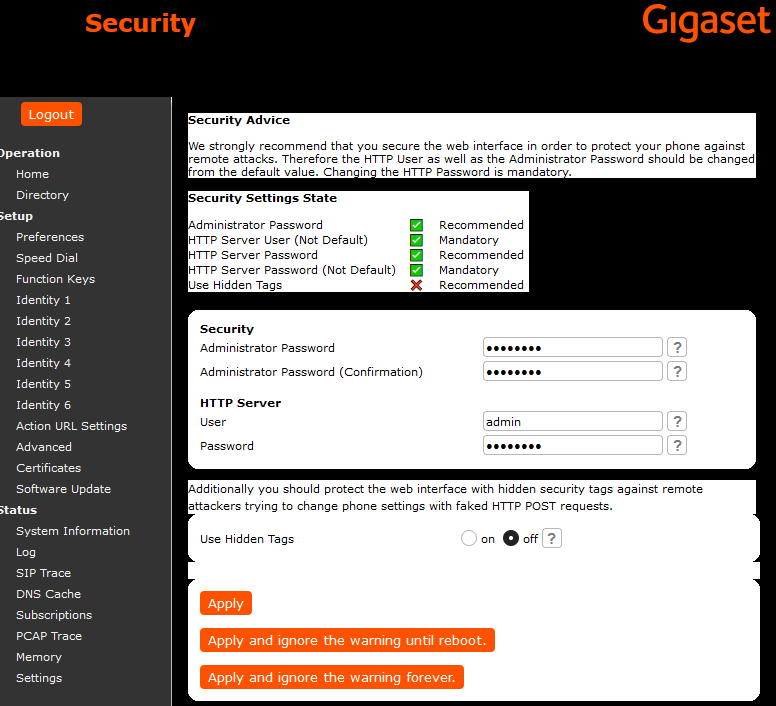Screen dimensions: 776x706
Task: Click the HTTP Server section heading
Action: pos(241,403)
